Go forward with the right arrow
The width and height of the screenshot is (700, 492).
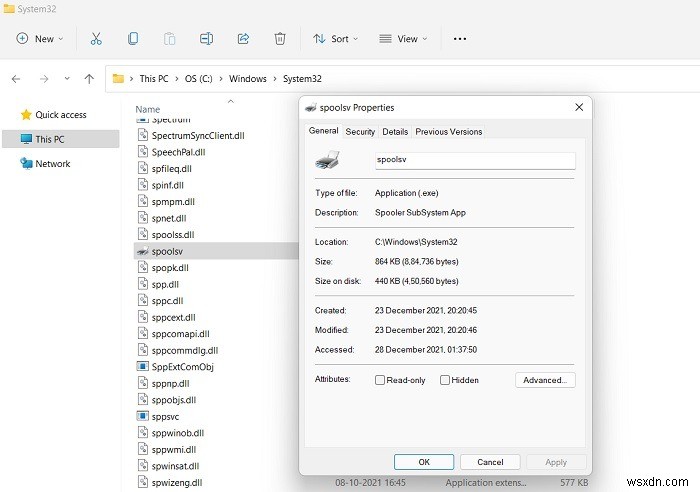(44, 79)
